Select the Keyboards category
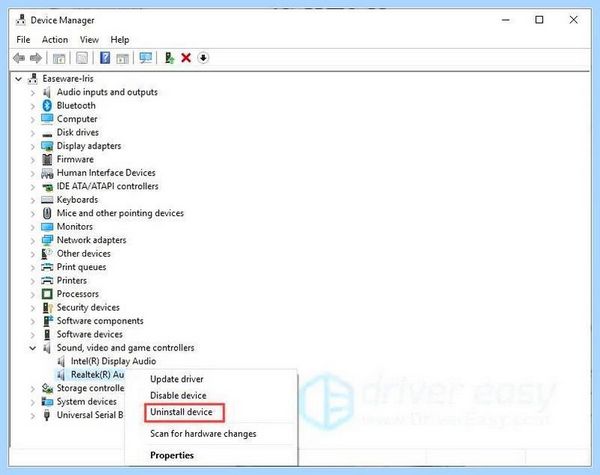This screenshot has height=475, width=600. [x=77, y=200]
